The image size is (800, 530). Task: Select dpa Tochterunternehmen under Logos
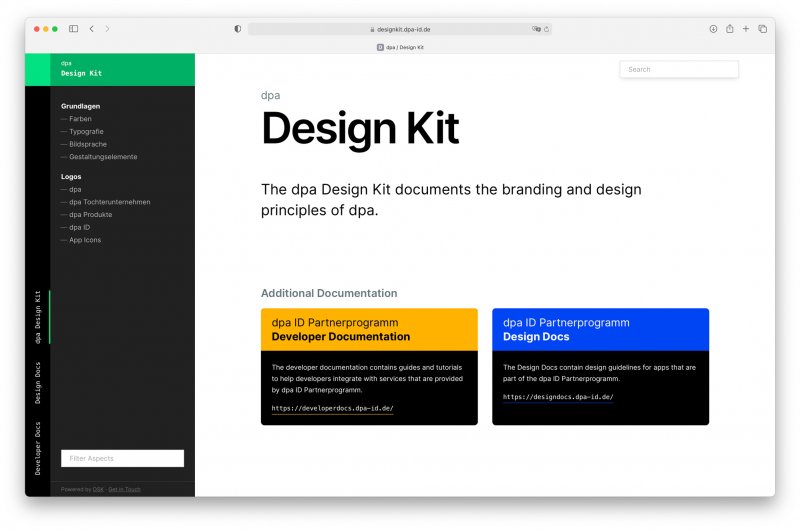tap(109, 202)
